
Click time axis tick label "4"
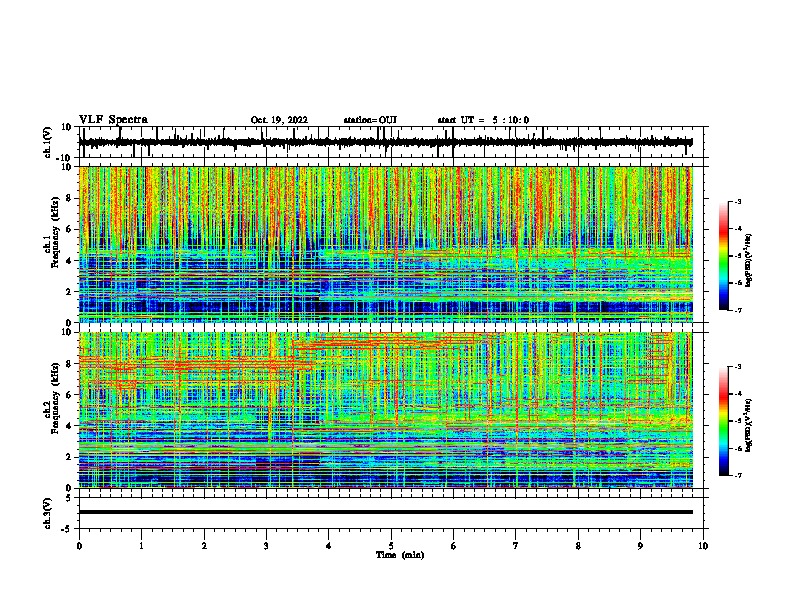[329, 546]
